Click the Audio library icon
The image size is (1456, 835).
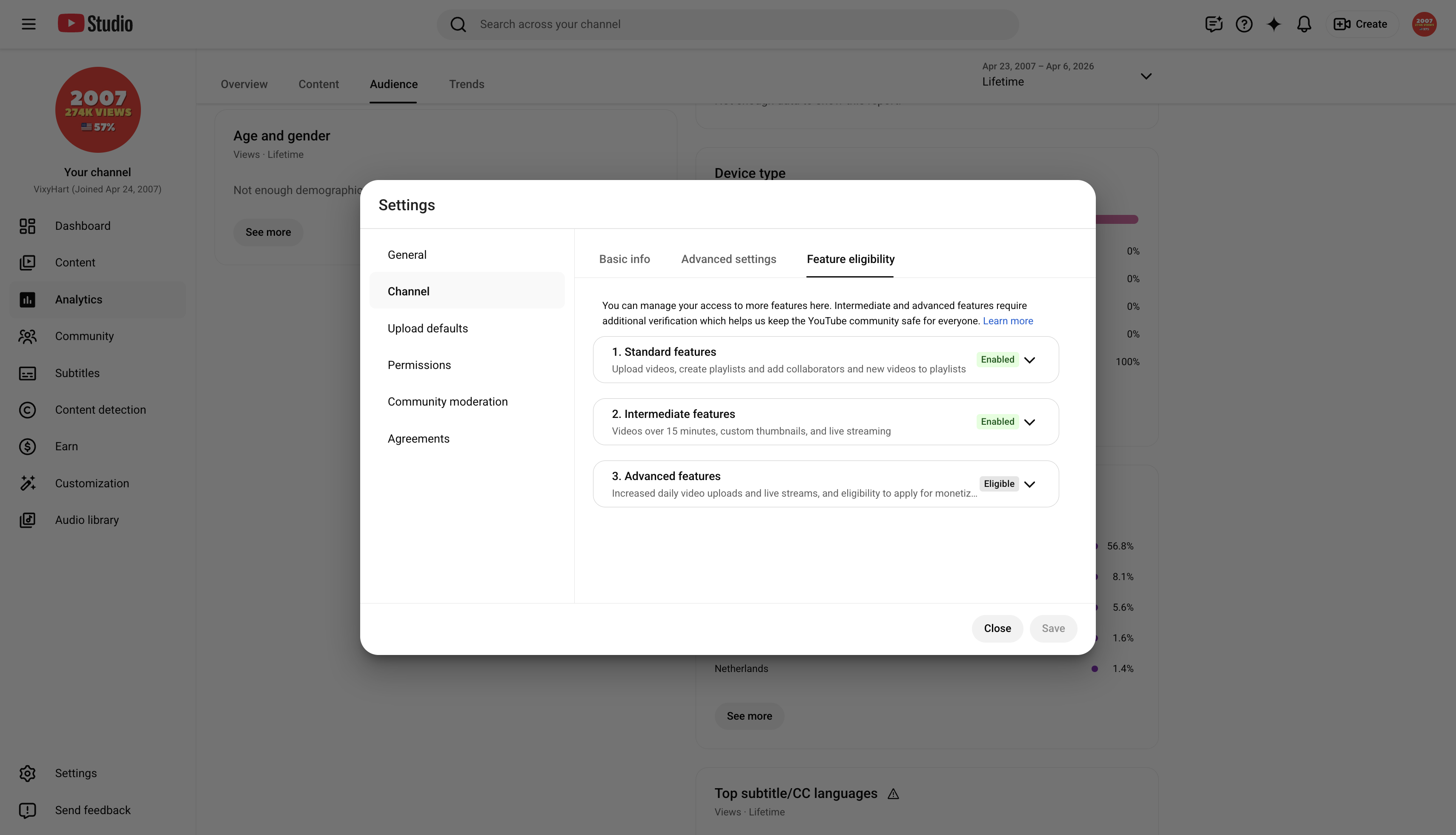click(28, 520)
